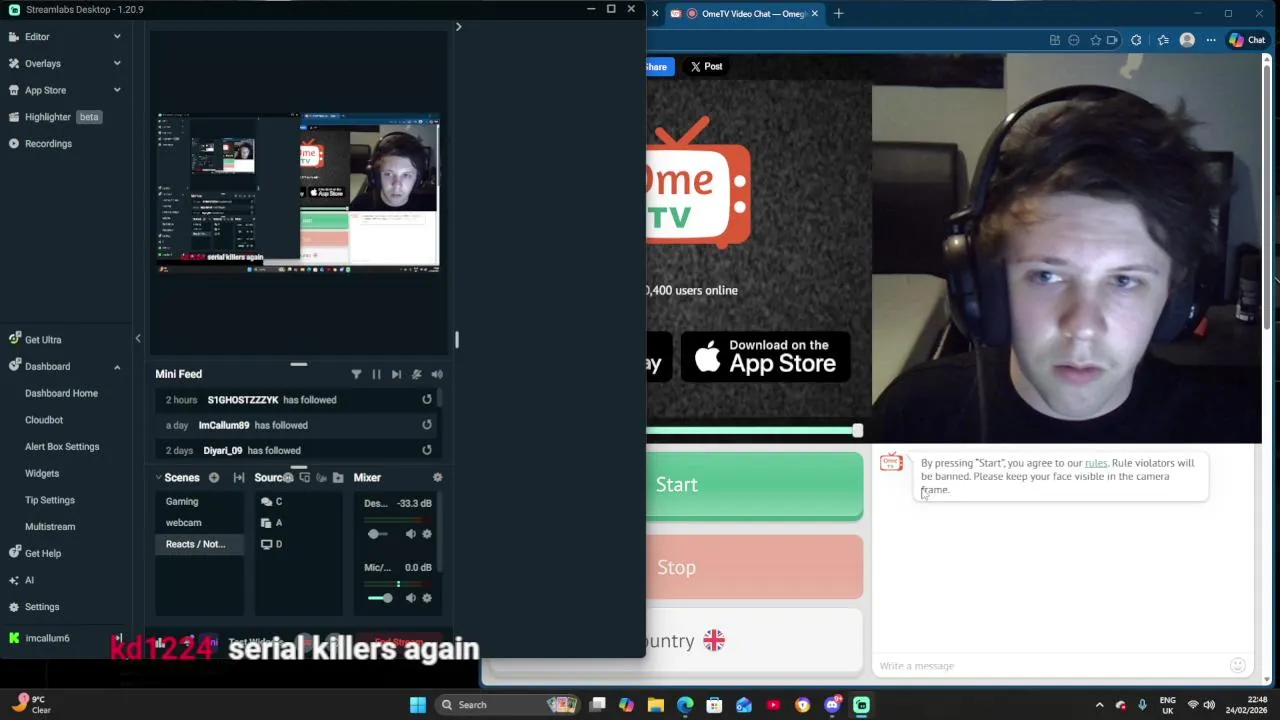Toggle the Mini Feed speaker icon
The image size is (1280, 720).
tap(437, 374)
